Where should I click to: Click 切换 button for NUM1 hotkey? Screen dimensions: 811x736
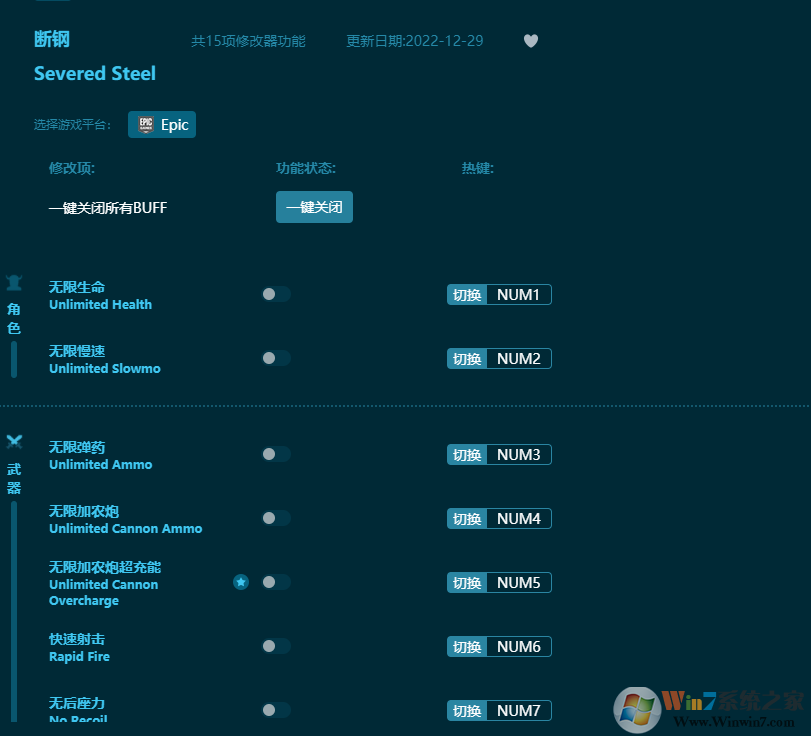click(x=467, y=295)
